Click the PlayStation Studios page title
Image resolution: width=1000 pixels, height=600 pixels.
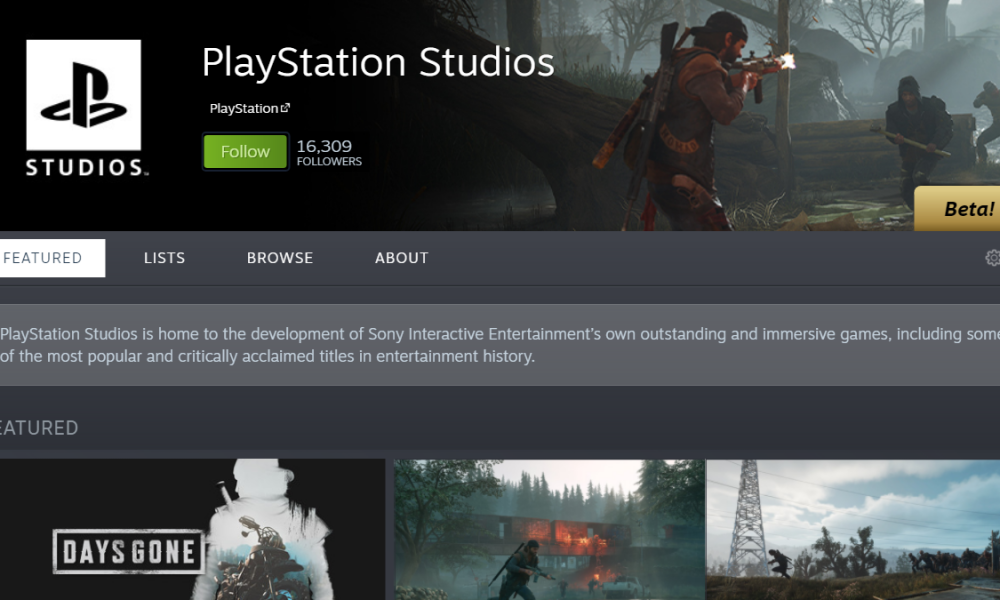tap(378, 63)
